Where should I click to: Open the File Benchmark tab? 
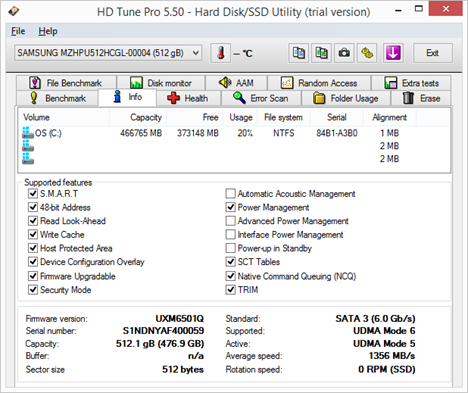(66, 83)
